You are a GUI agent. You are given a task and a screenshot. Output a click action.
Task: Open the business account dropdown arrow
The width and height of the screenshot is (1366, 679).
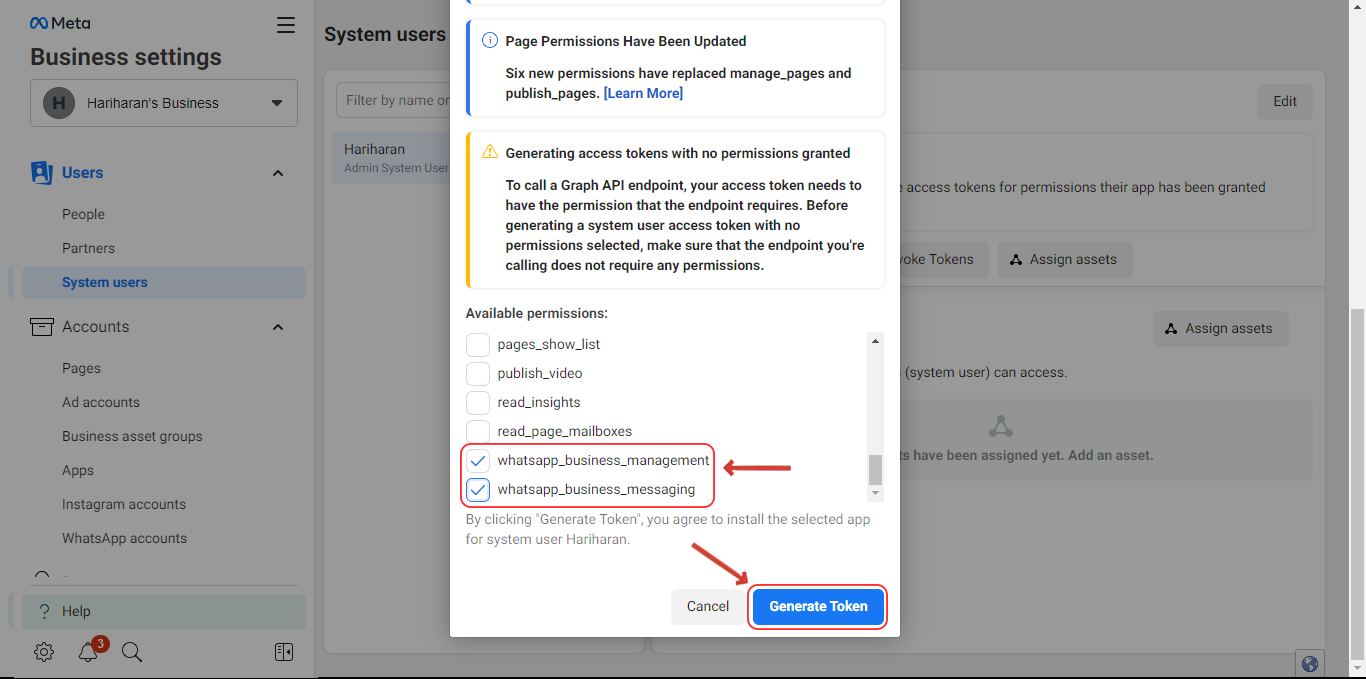point(277,103)
